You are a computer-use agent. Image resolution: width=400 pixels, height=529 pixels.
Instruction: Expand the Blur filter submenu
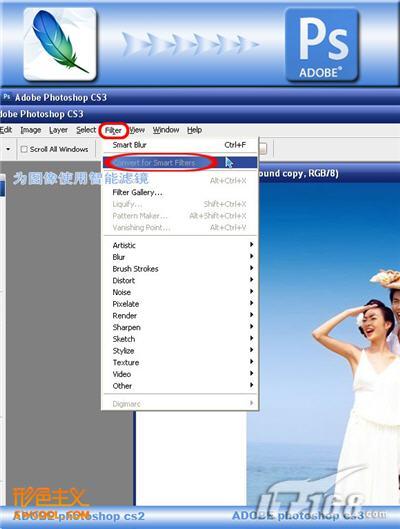[180, 257]
